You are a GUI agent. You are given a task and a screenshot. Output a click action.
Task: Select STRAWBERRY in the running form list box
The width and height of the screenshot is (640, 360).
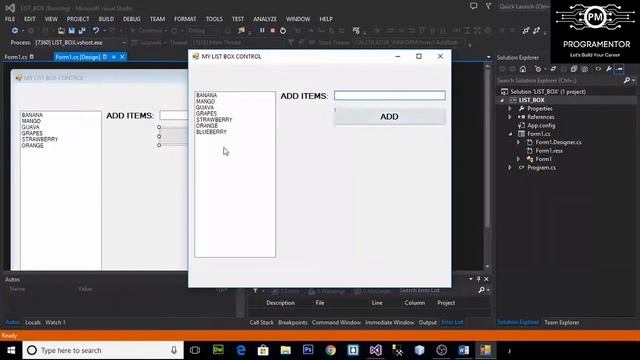point(214,120)
